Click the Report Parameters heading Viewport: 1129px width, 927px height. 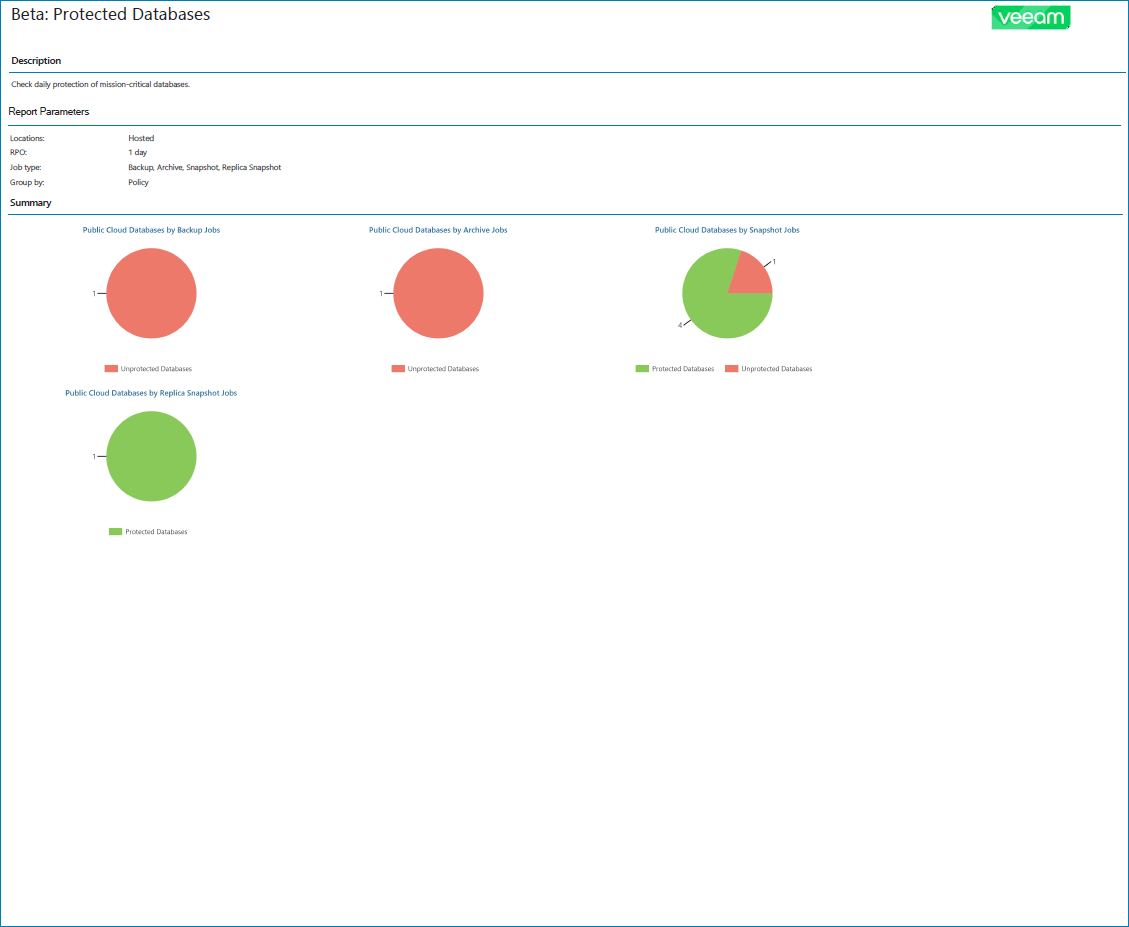pos(49,112)
